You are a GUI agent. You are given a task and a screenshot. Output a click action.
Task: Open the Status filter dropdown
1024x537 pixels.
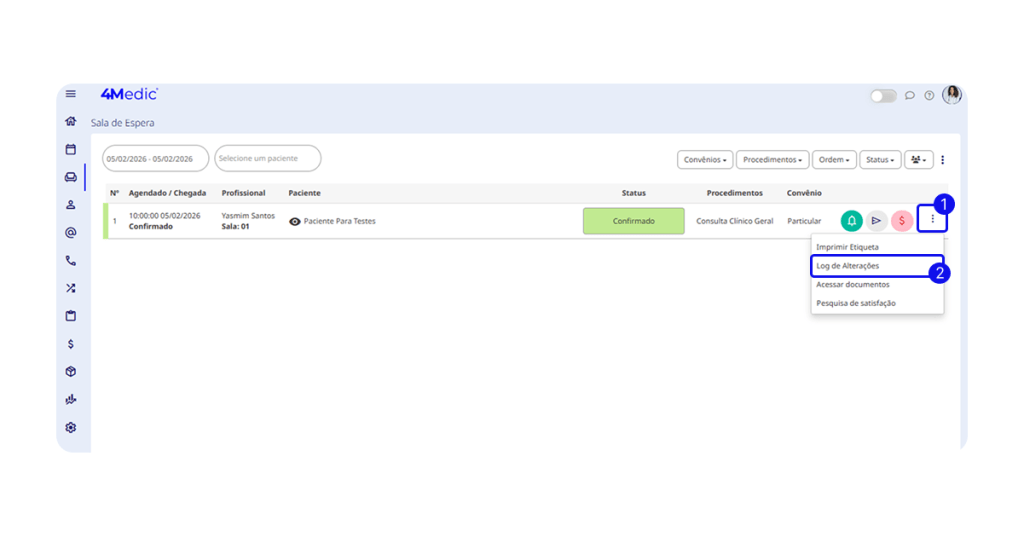[x=879, y=160]
